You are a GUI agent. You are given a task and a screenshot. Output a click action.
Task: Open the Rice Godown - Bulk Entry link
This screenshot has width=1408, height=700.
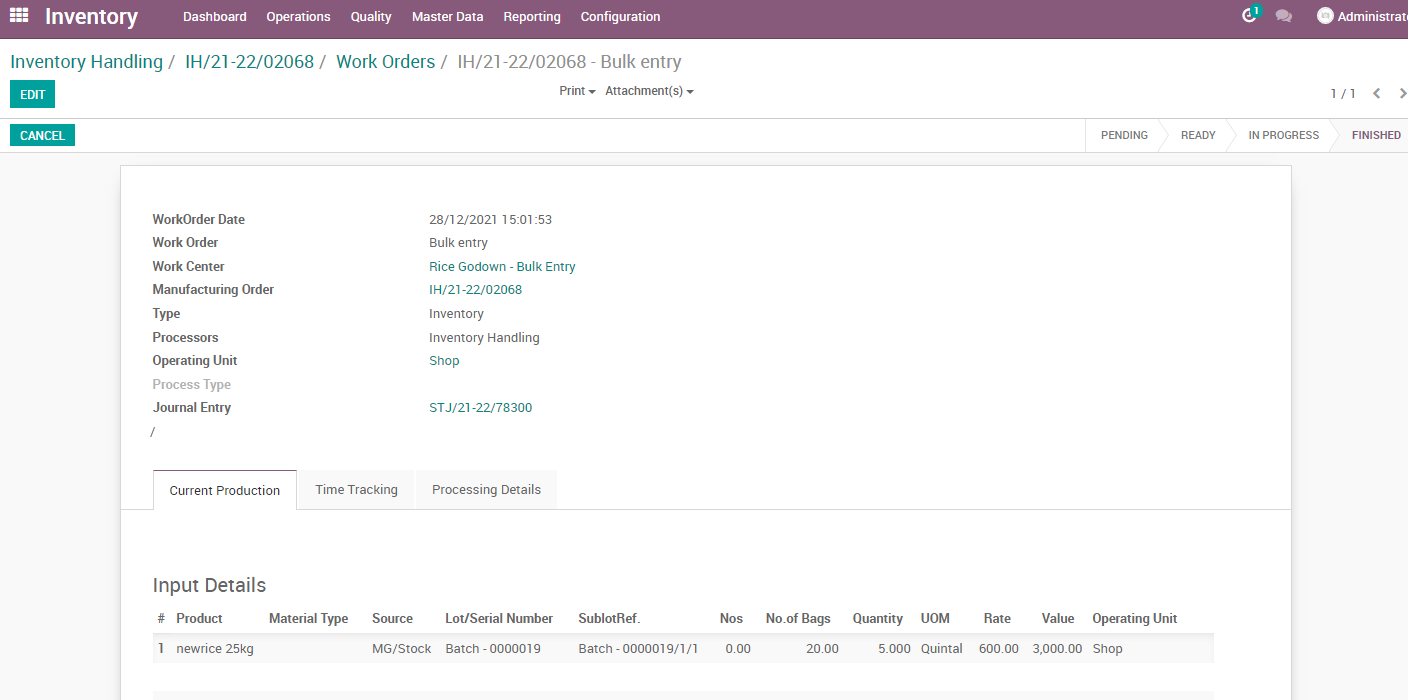tap(502, 266)
